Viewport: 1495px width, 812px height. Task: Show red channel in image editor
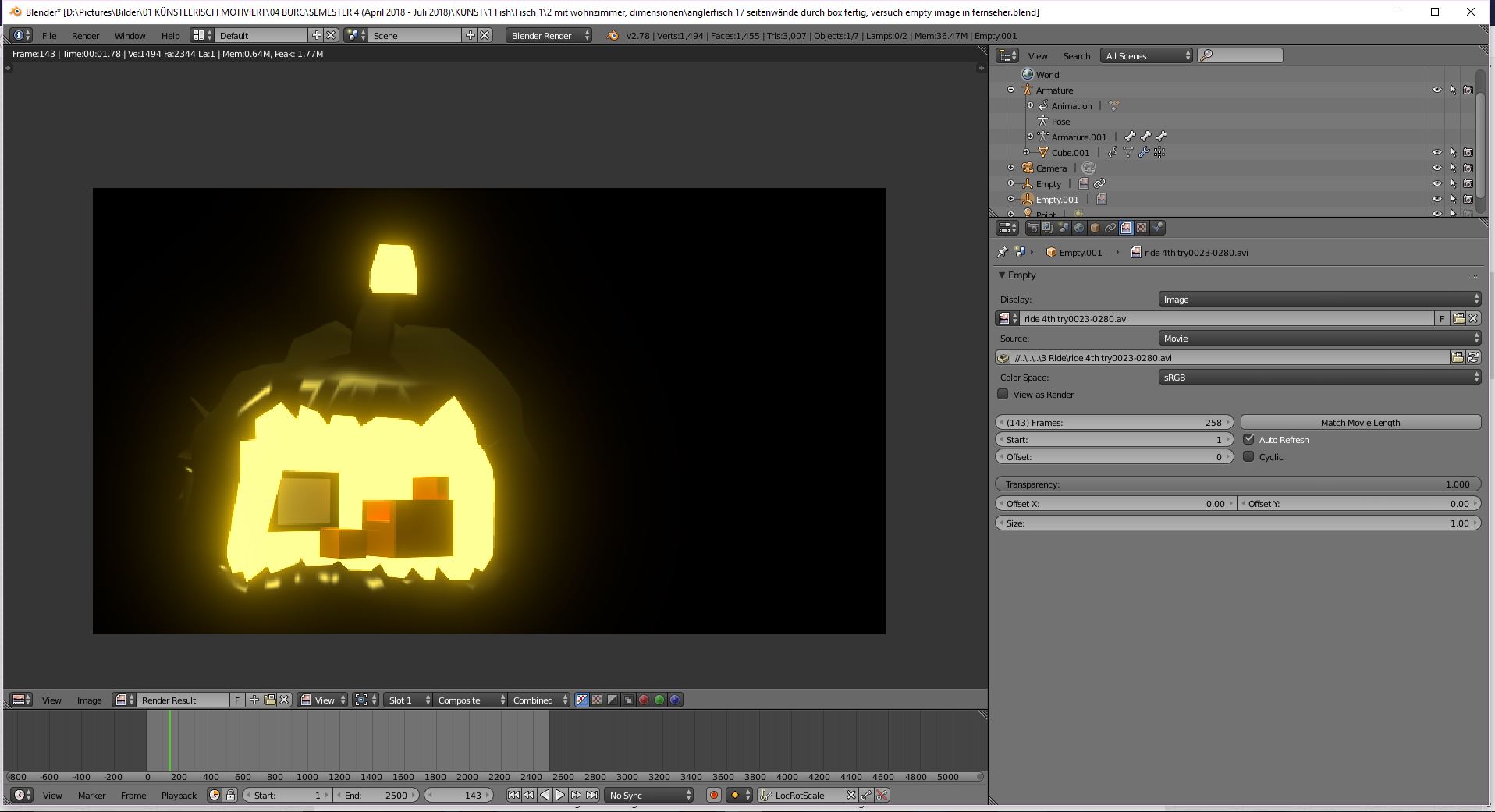(644, 700)
